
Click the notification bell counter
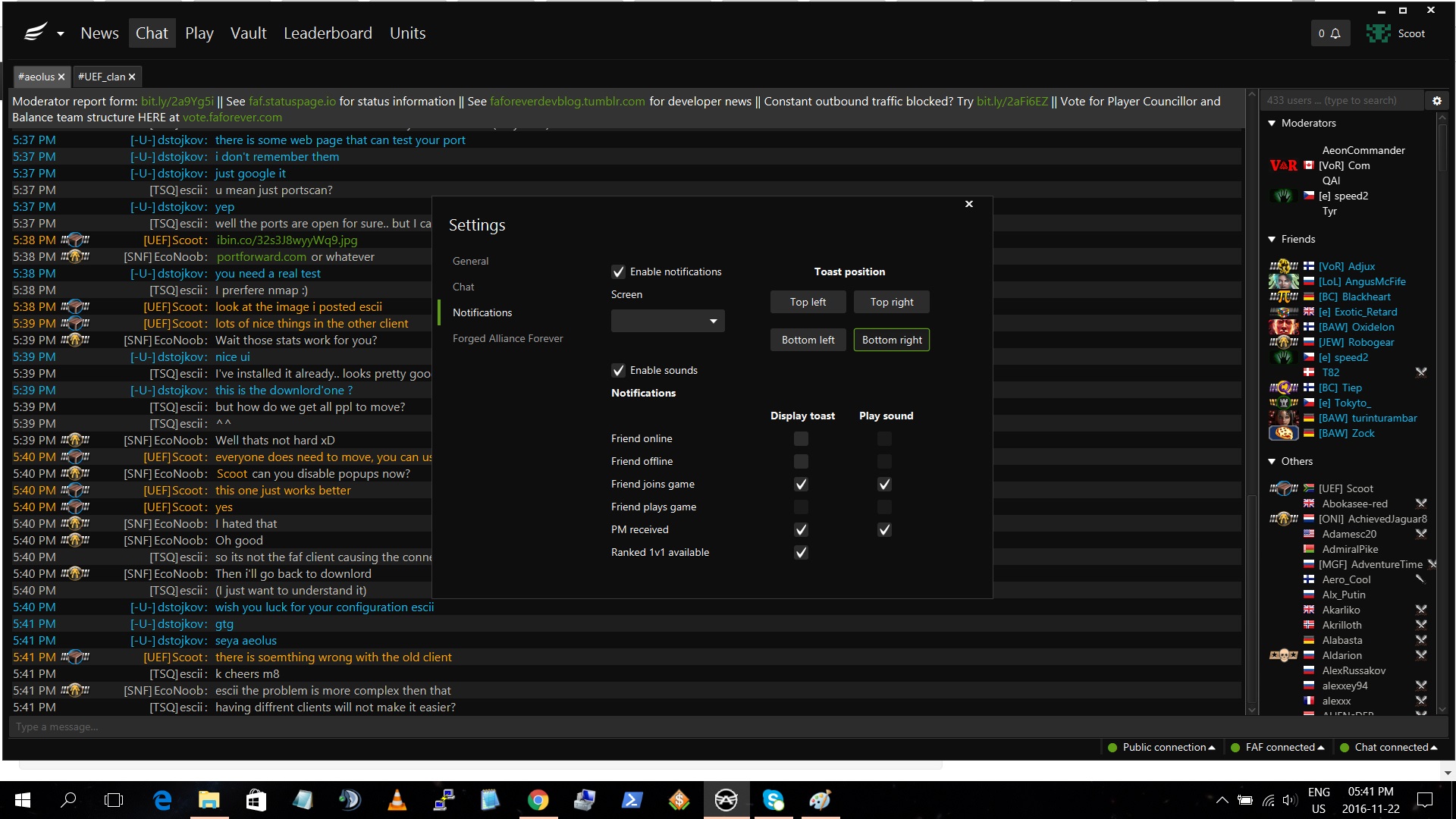(1329, 33)
